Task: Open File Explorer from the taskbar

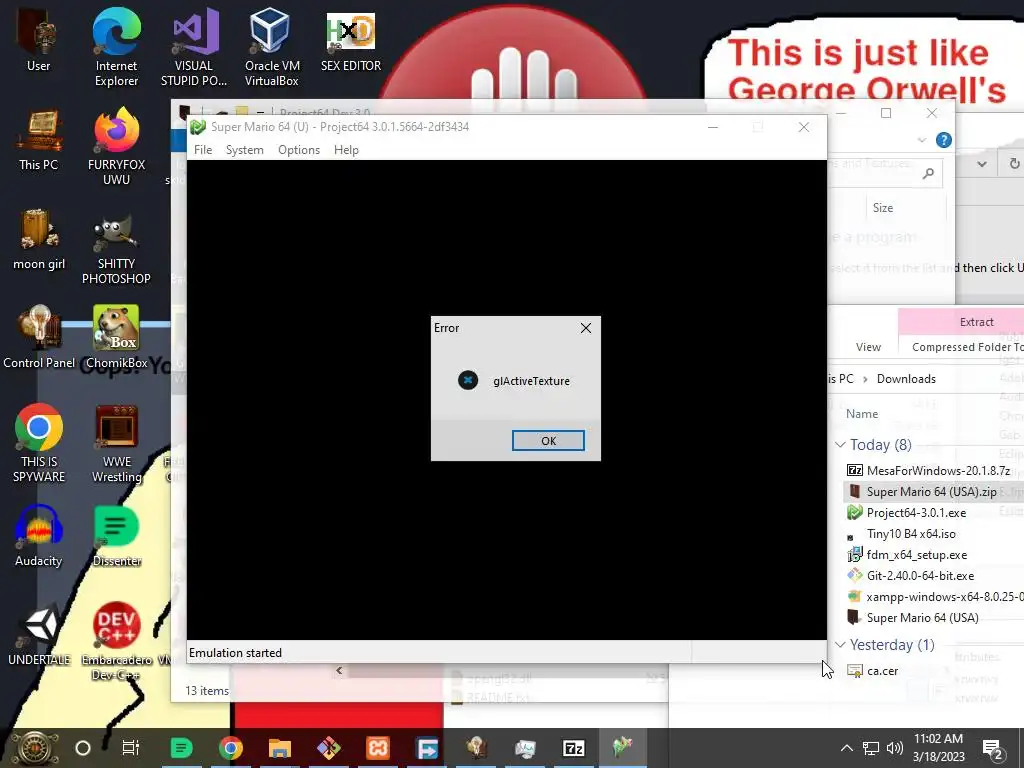Action: 280,748
